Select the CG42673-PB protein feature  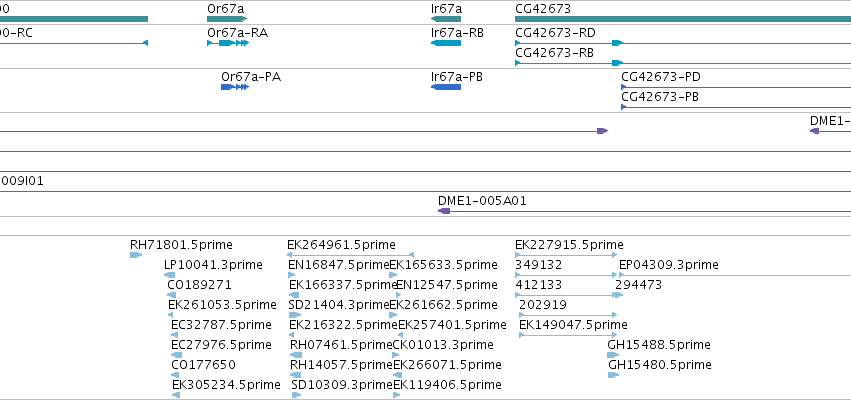(736, 107)
